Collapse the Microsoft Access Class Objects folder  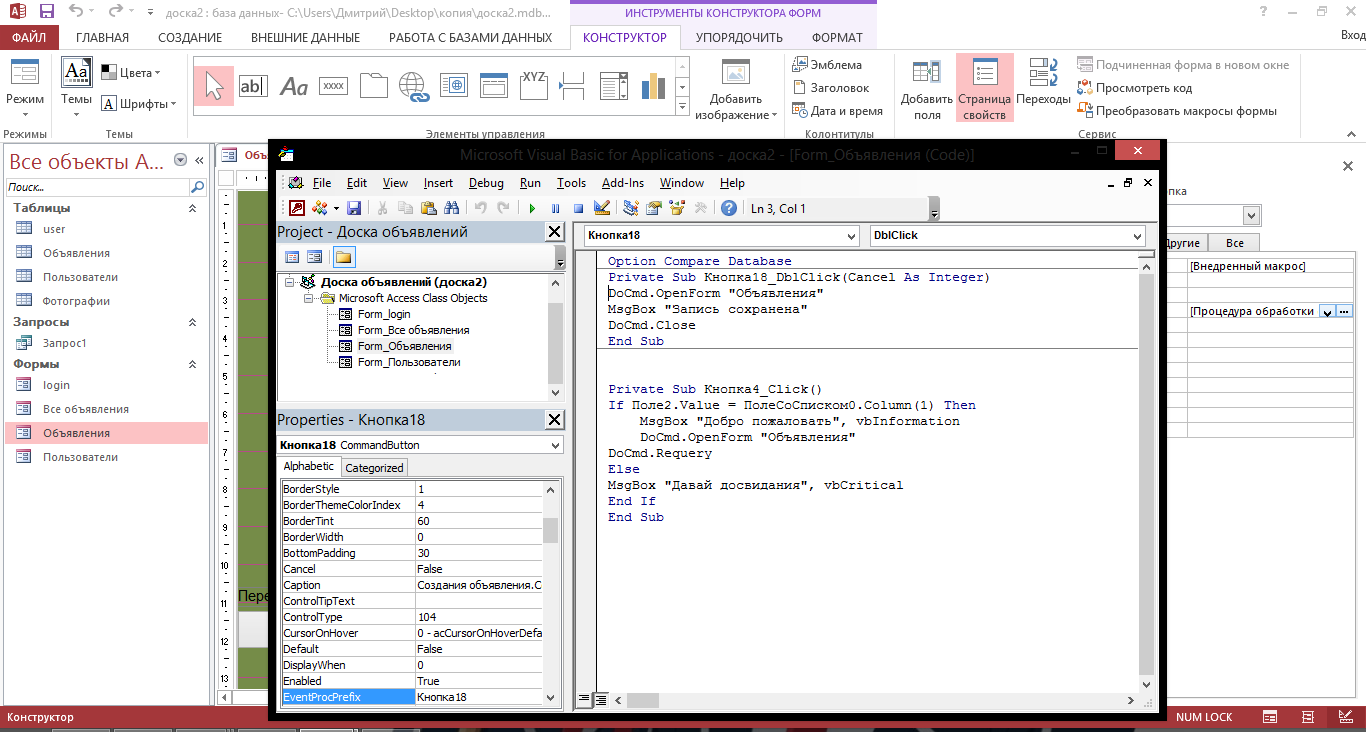[310, 298]
